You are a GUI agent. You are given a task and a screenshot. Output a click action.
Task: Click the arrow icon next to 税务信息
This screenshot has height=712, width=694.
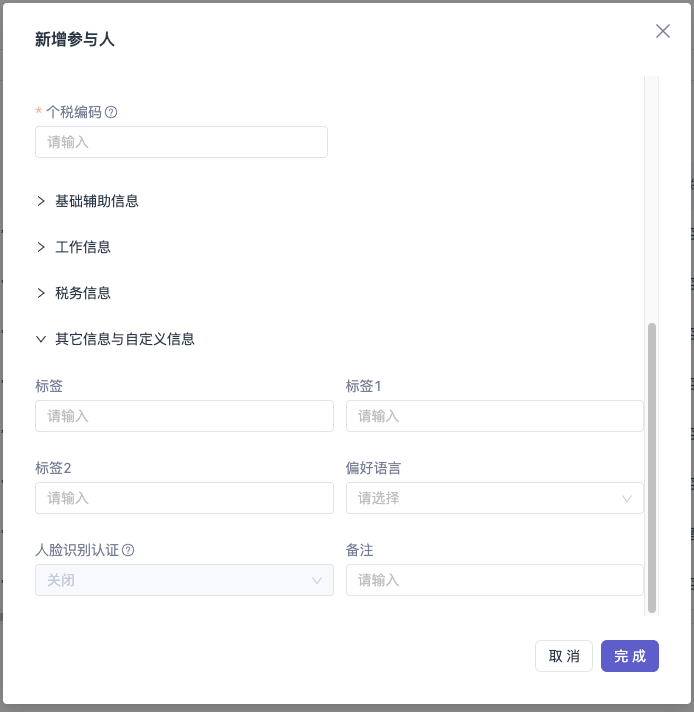pos(41,293)
